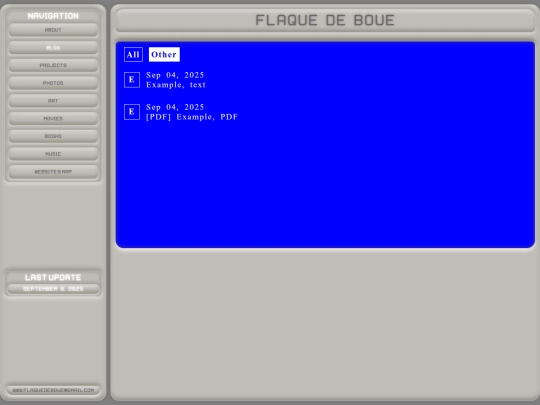This screenshot has width=540, height=405.
Task: Navigate to Photos
Action: click(53, 83)
